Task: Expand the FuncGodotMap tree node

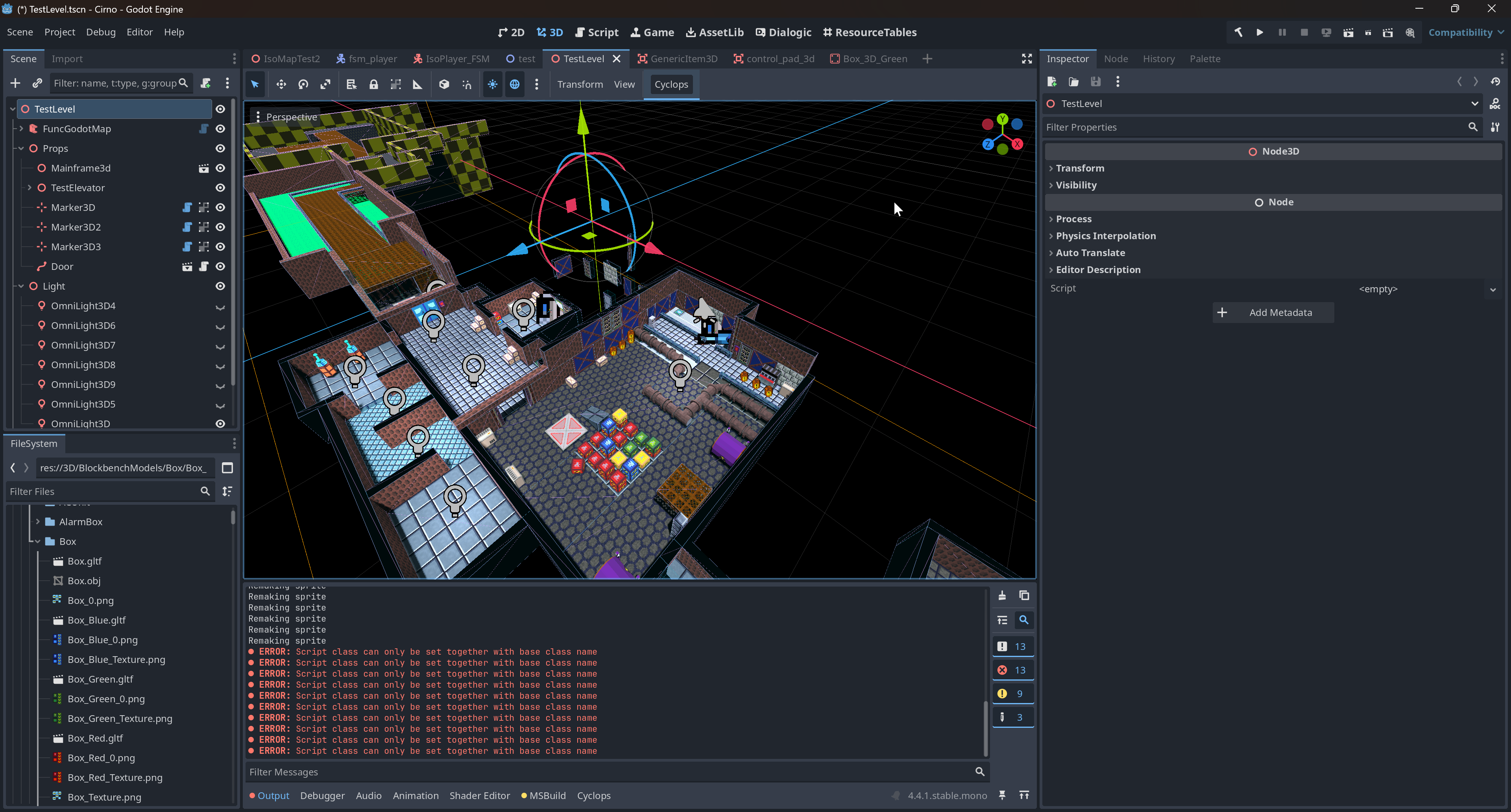Action: click(21, 128)
